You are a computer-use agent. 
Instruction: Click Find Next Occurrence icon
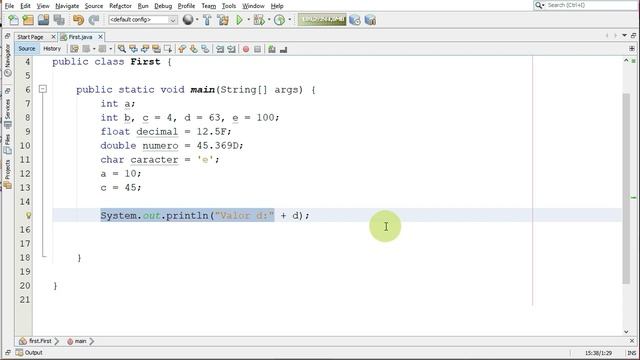tap(144, 49)
